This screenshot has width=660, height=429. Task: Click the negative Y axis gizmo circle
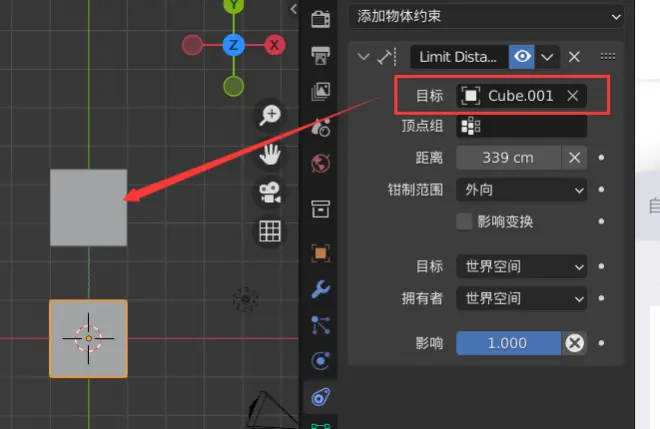[234, 86]
